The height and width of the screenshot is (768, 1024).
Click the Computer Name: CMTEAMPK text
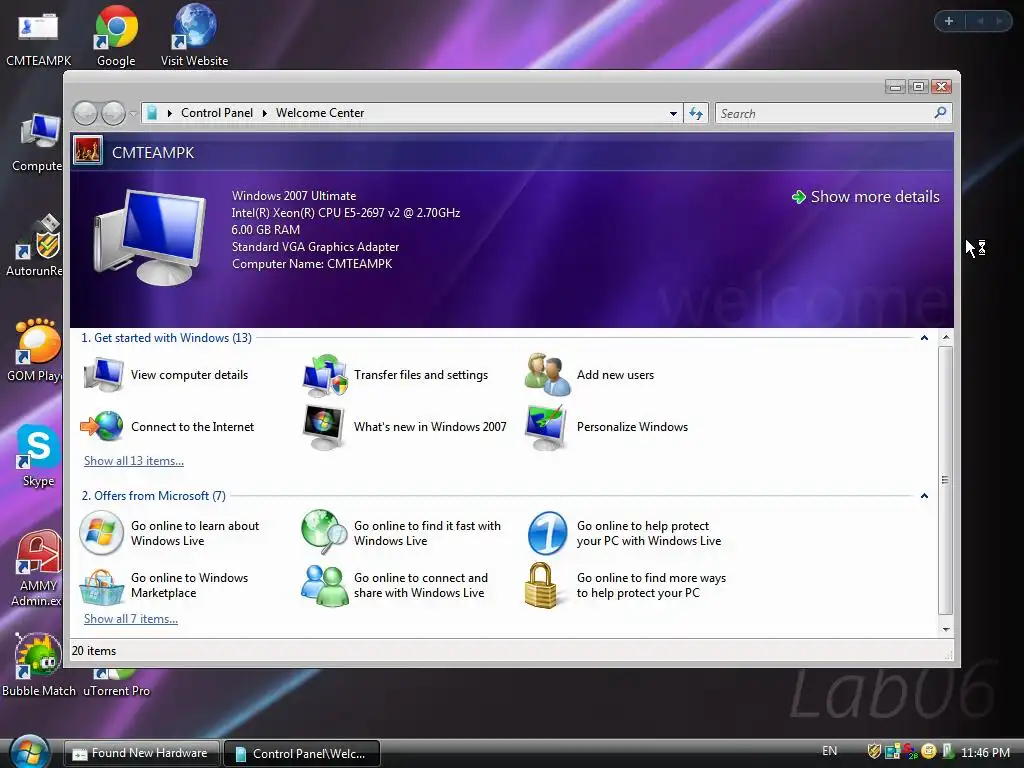tap(312, 264)
